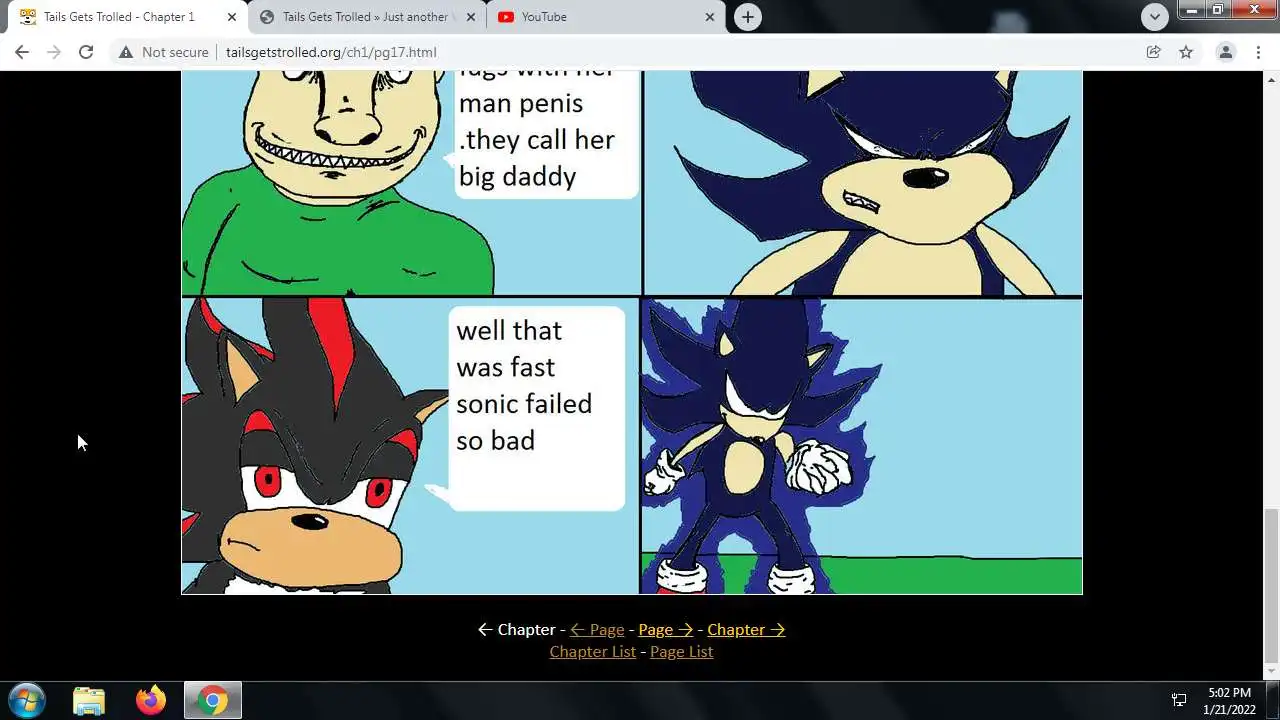The width and height of the screenshot is (1280, 720).
Task: Open Firefox from taskbar
Action: click(151, 700)
